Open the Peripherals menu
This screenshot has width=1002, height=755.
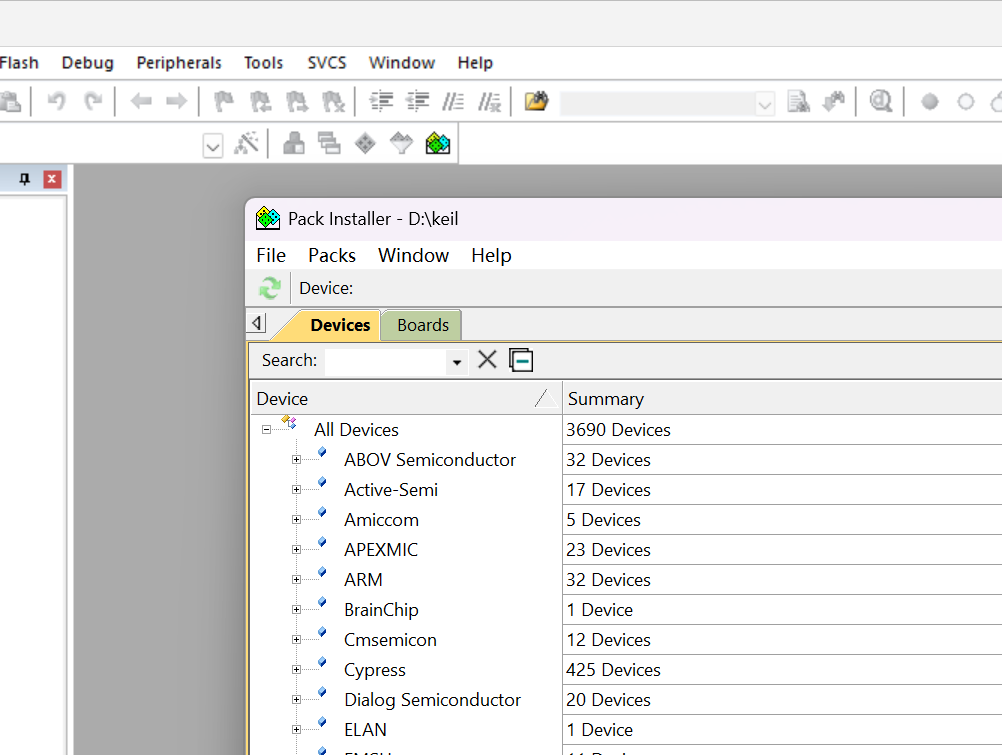(179, 63)
